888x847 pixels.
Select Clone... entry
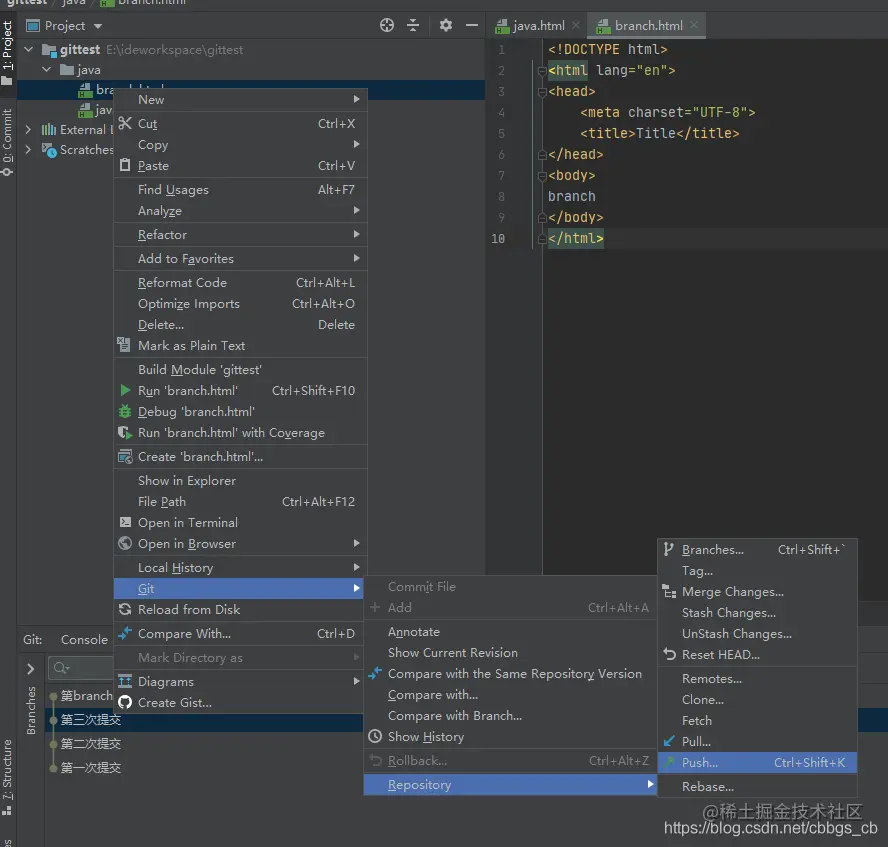pos(757,700)
